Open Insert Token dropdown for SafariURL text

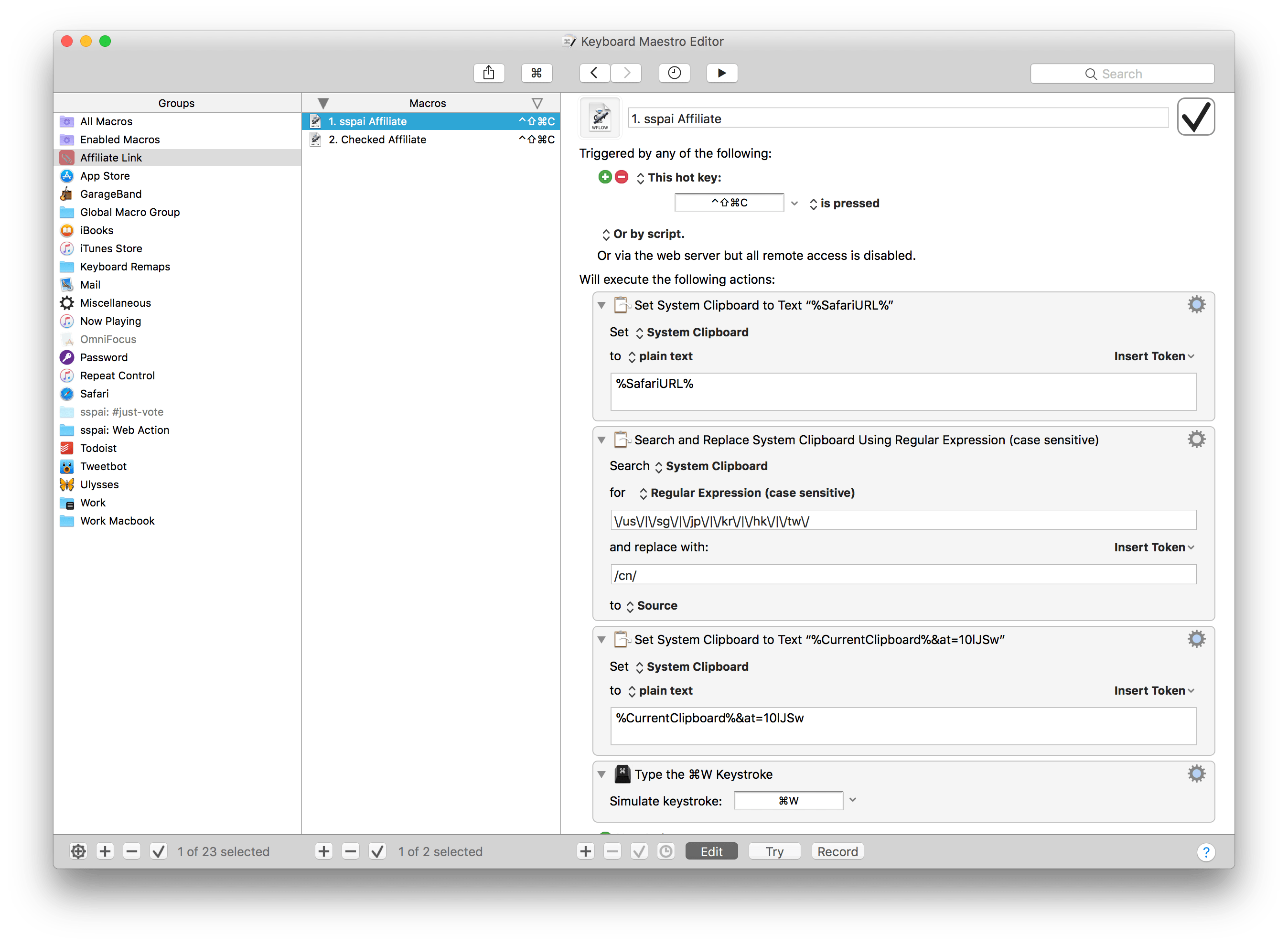click(x=1154, y=356)
